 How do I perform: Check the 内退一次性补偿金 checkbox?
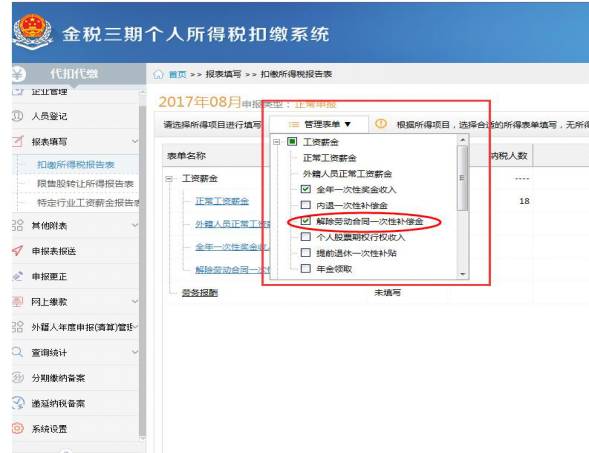click(x=305, y=205)
